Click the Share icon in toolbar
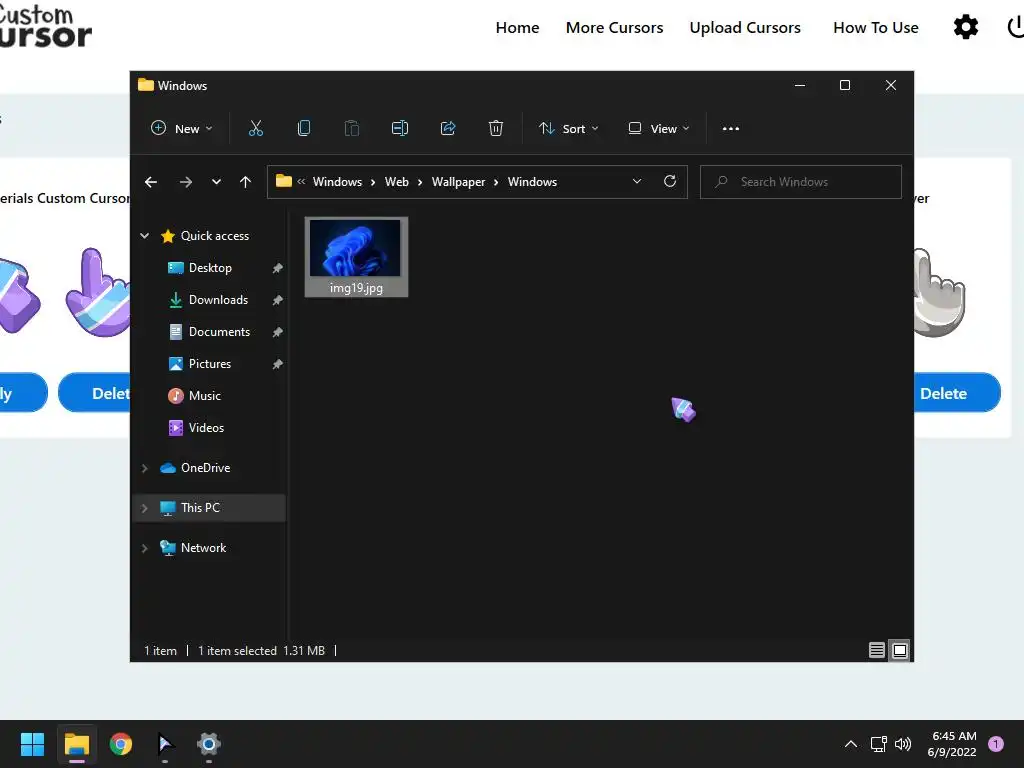The width and height of the screenshot is (1024, 768). click(x=448, y=129)
